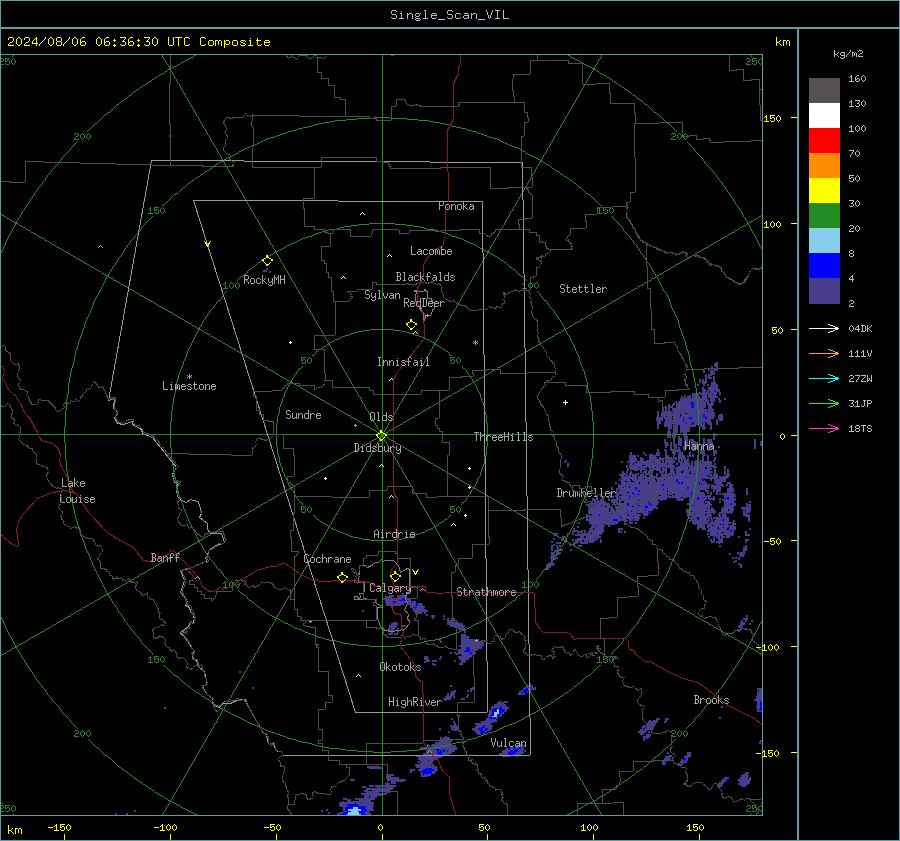This screenshot has width=900, height=841.
Task: Click the HighRiver city label
Action: [x=414, y=702]
